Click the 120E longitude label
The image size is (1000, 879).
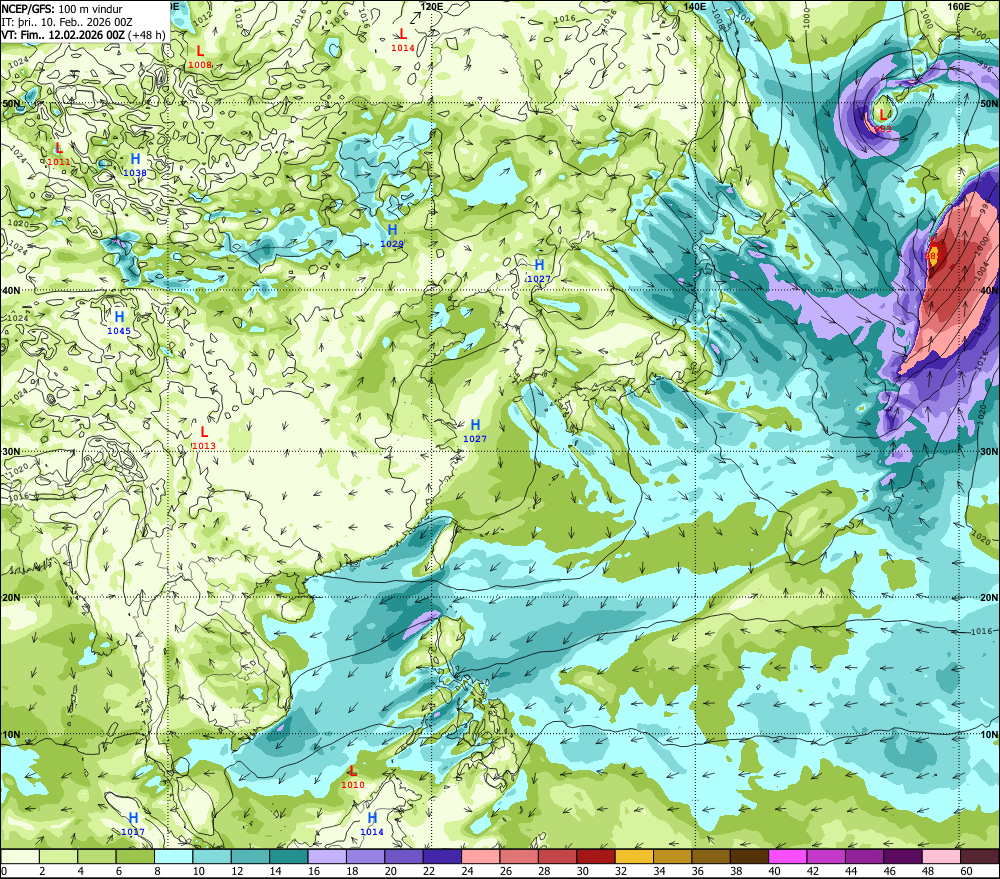(432, 6)
